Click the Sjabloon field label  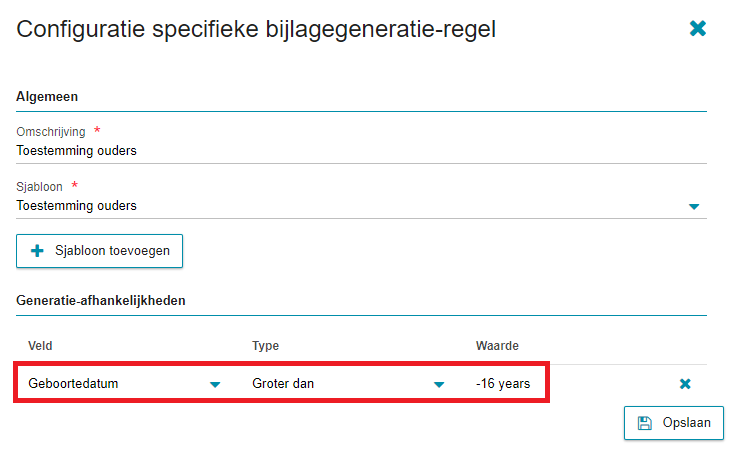pyautogui.click(x=39, y=187)
